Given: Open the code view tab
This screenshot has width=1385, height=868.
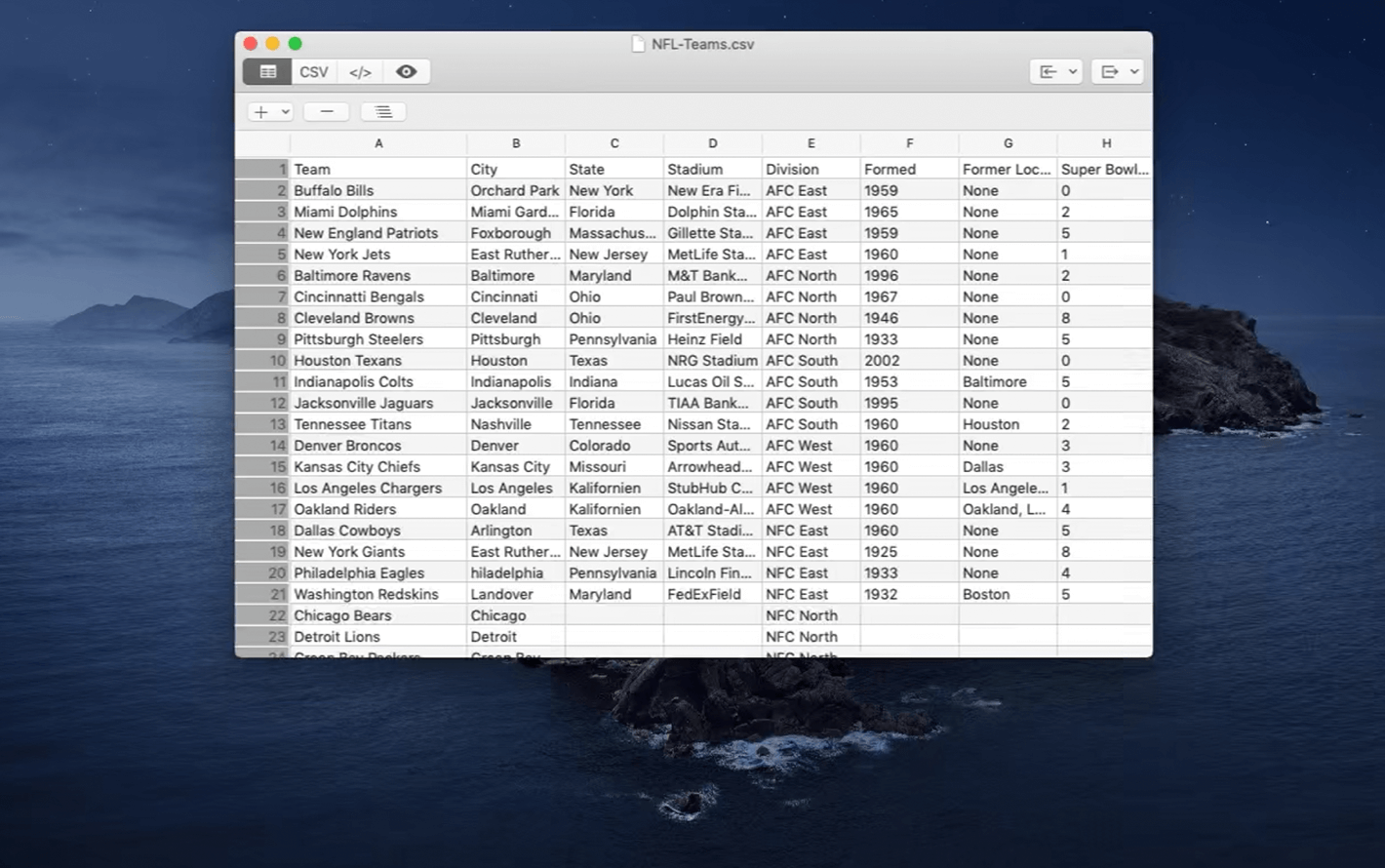Looking at the screenshot, I should [x=360, y=72].
